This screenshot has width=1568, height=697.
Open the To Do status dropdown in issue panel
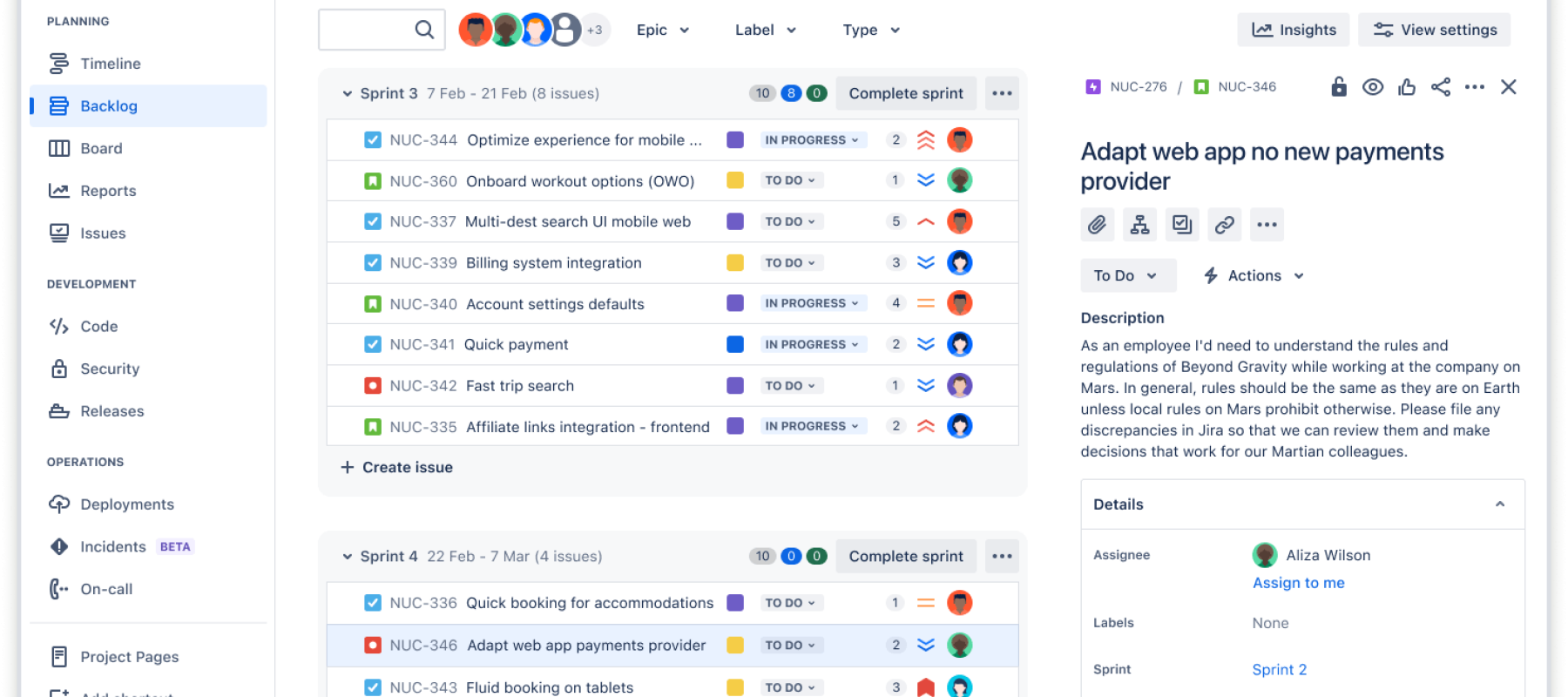click(1127, 275)
